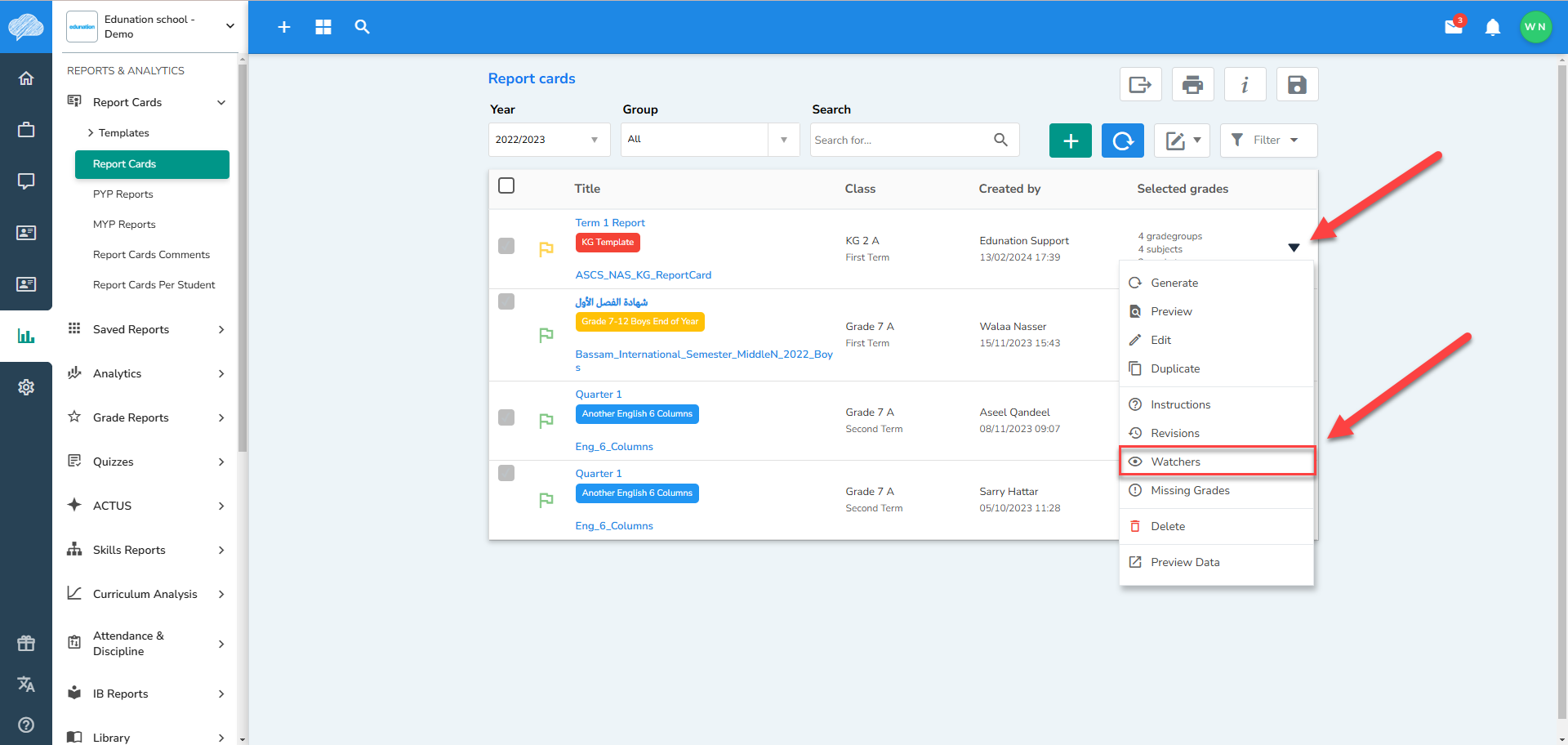Toggle the select-all checkbox in table header

[x=506, y=185]
